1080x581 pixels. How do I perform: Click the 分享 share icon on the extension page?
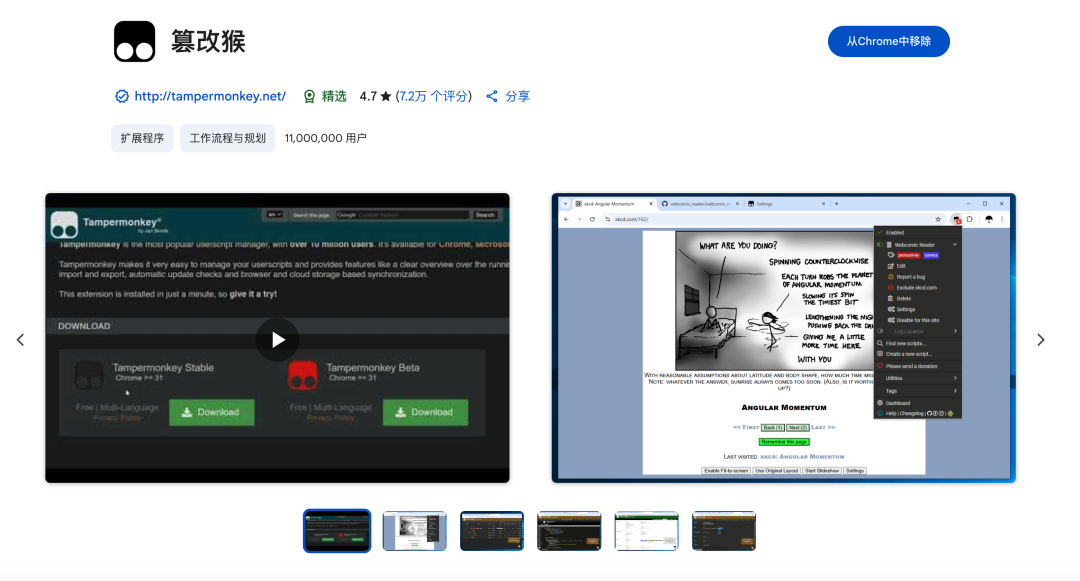tap(492, 96)
